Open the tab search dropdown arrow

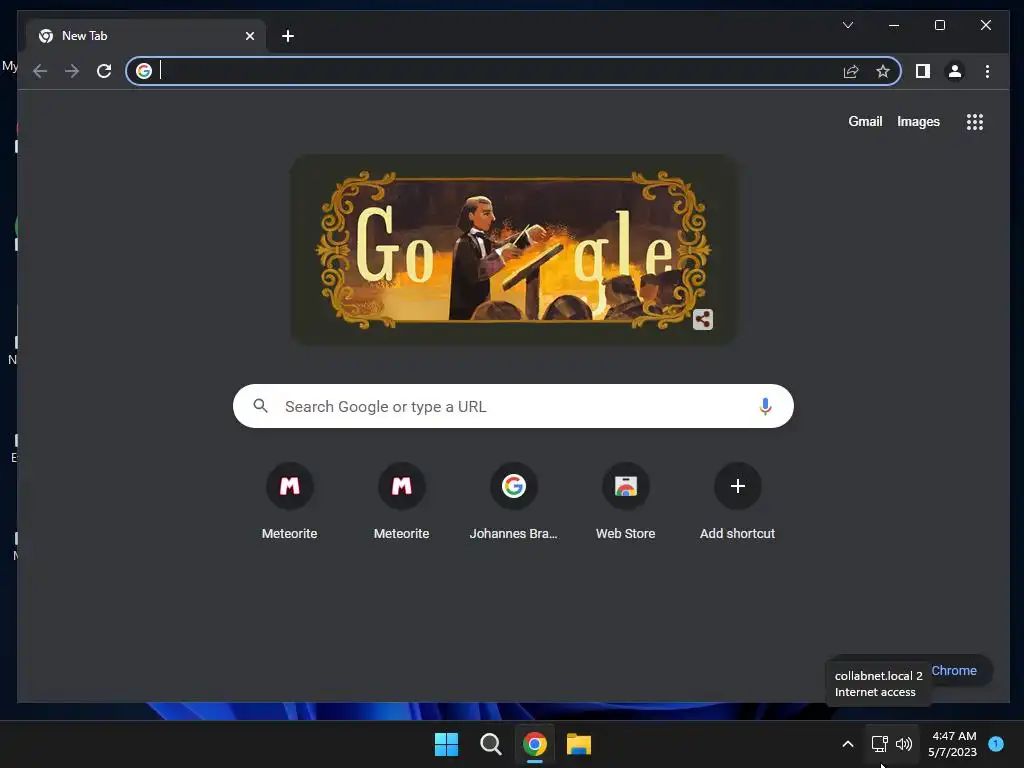coord(848,25)
